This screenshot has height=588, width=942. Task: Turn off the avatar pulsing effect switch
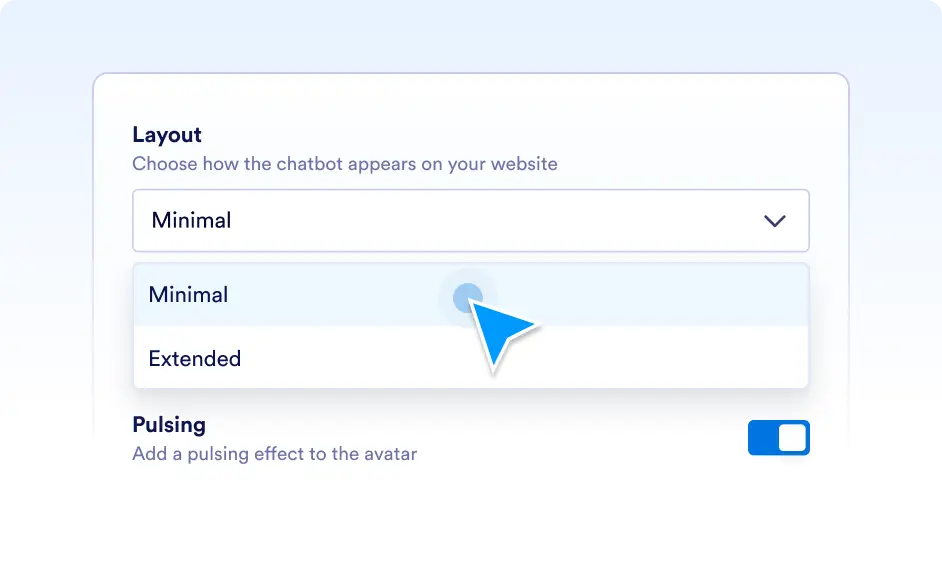[x=779, y=438]
